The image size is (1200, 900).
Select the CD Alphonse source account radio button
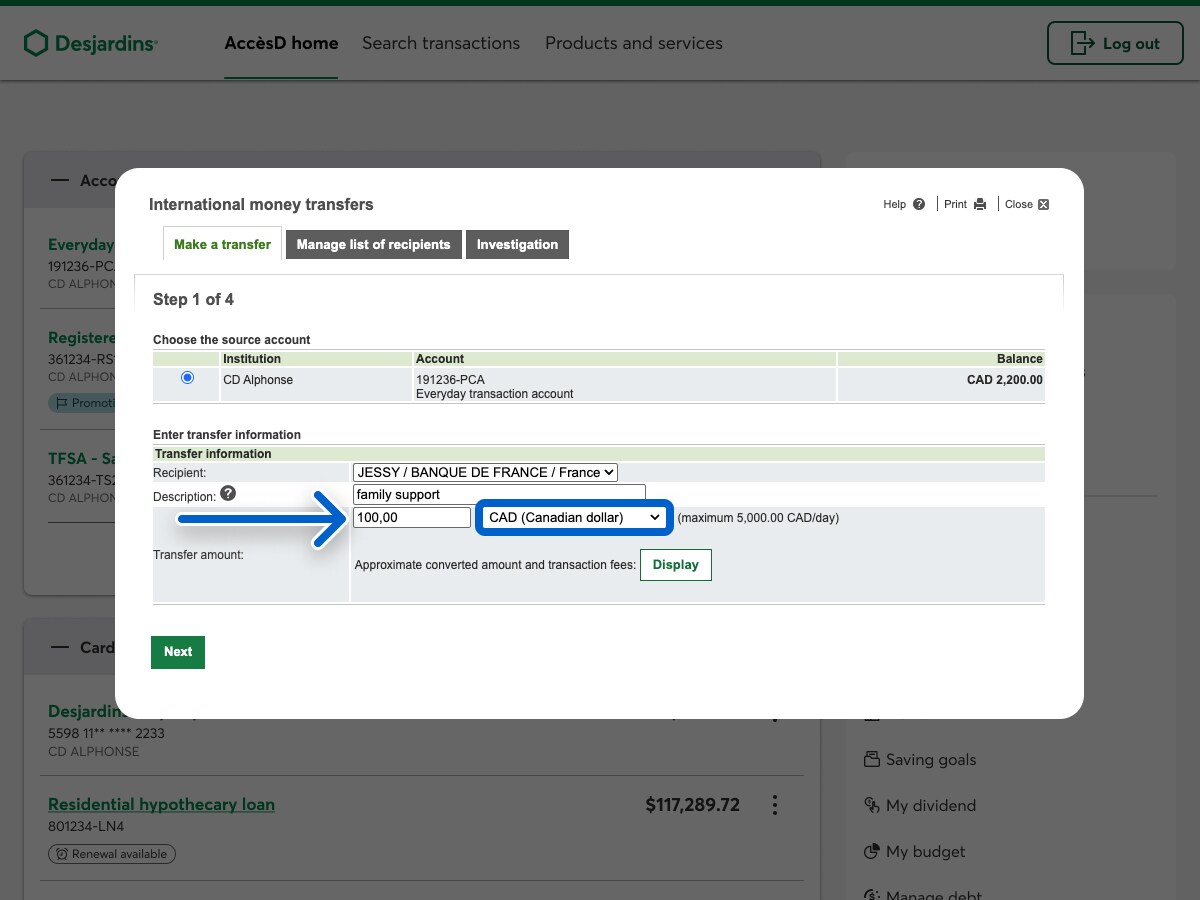pos(187,378)
